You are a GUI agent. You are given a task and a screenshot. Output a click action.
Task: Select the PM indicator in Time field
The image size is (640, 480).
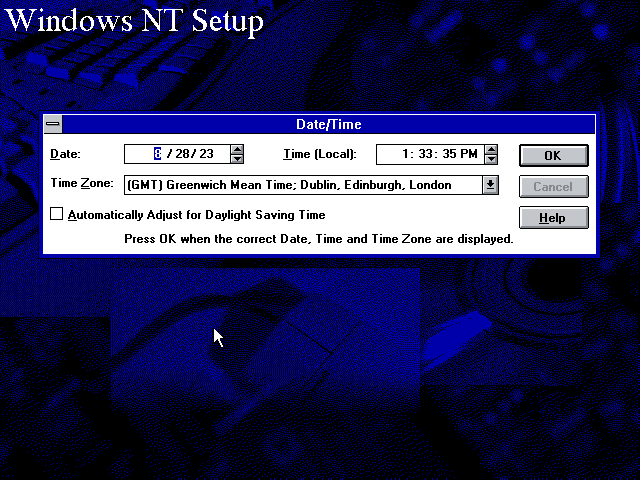coord(469,153)
